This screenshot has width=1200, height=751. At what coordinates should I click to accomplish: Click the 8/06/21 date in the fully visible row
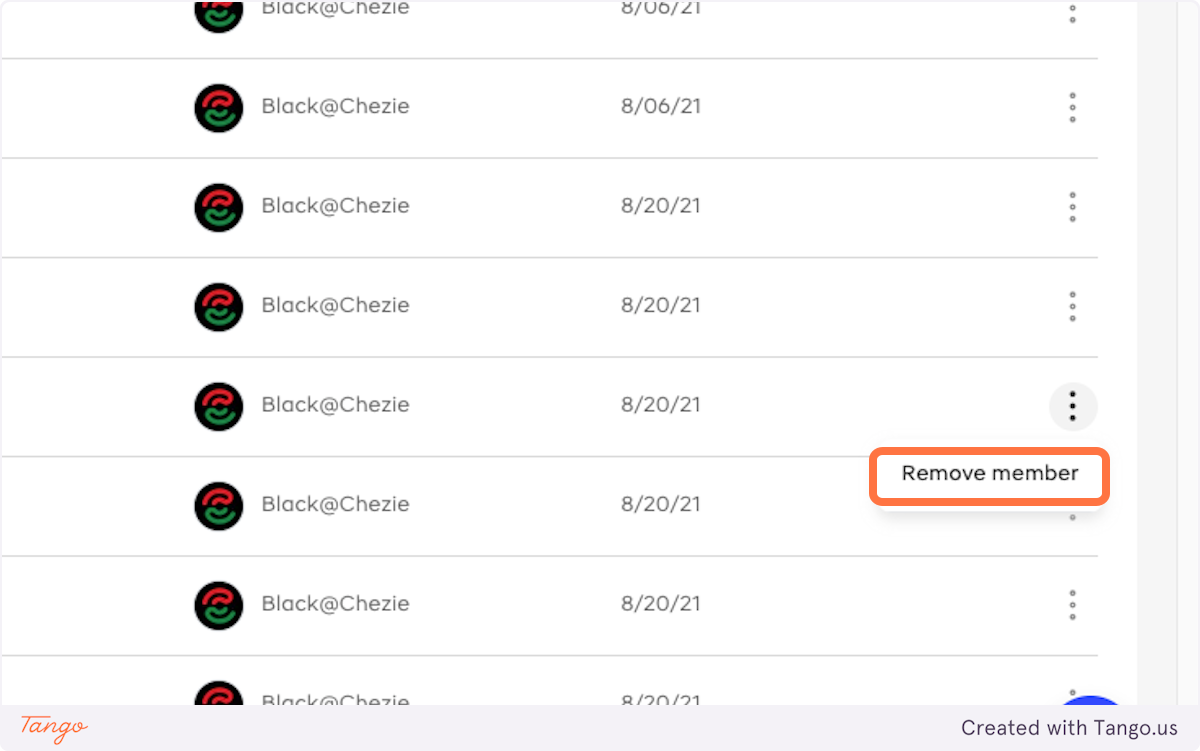(x=661, y=106)
